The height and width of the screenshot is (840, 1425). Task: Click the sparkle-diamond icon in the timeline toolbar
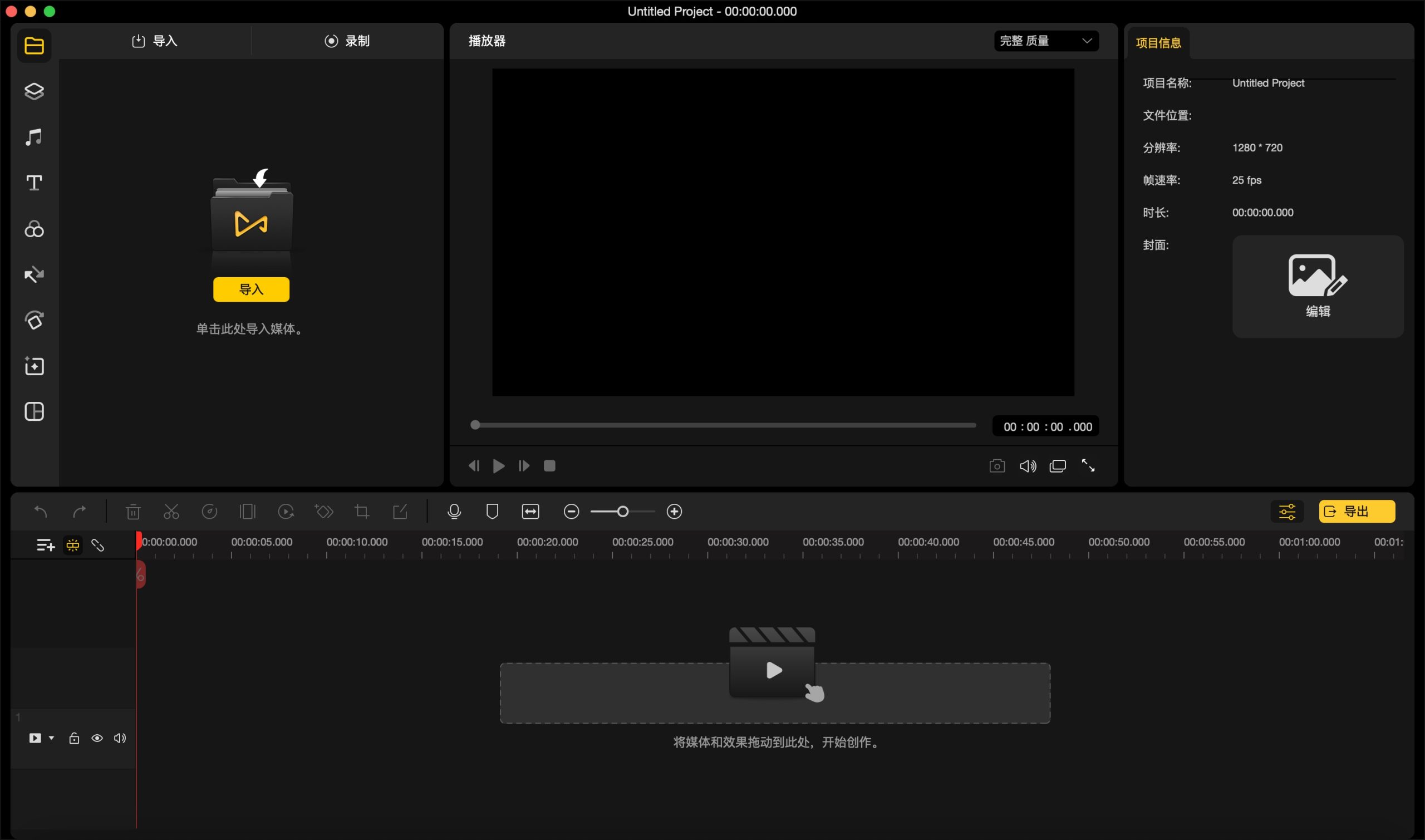pyautogui.click(x=324, y=512)
